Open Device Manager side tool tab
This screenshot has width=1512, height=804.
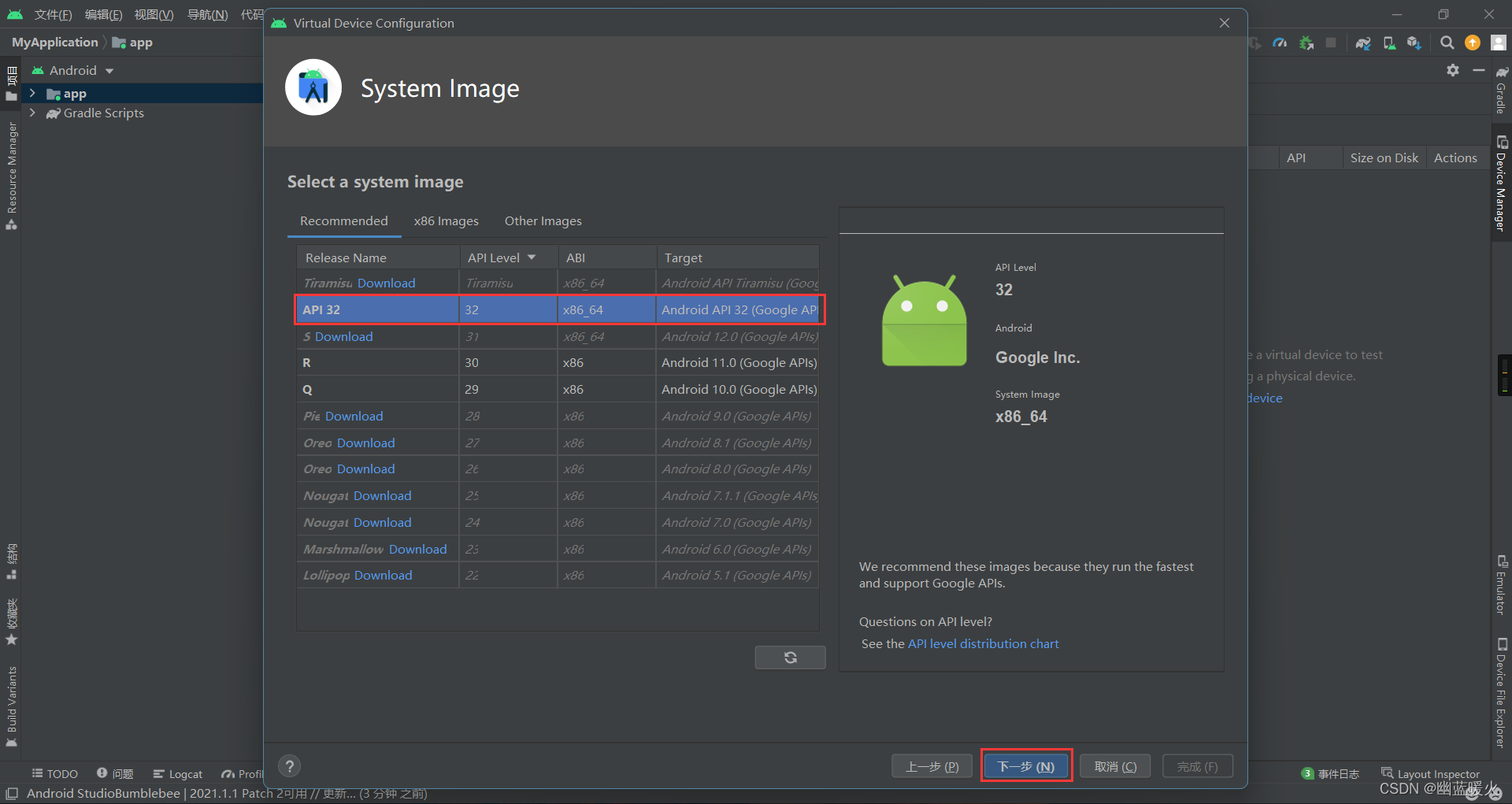[1502, 183]
